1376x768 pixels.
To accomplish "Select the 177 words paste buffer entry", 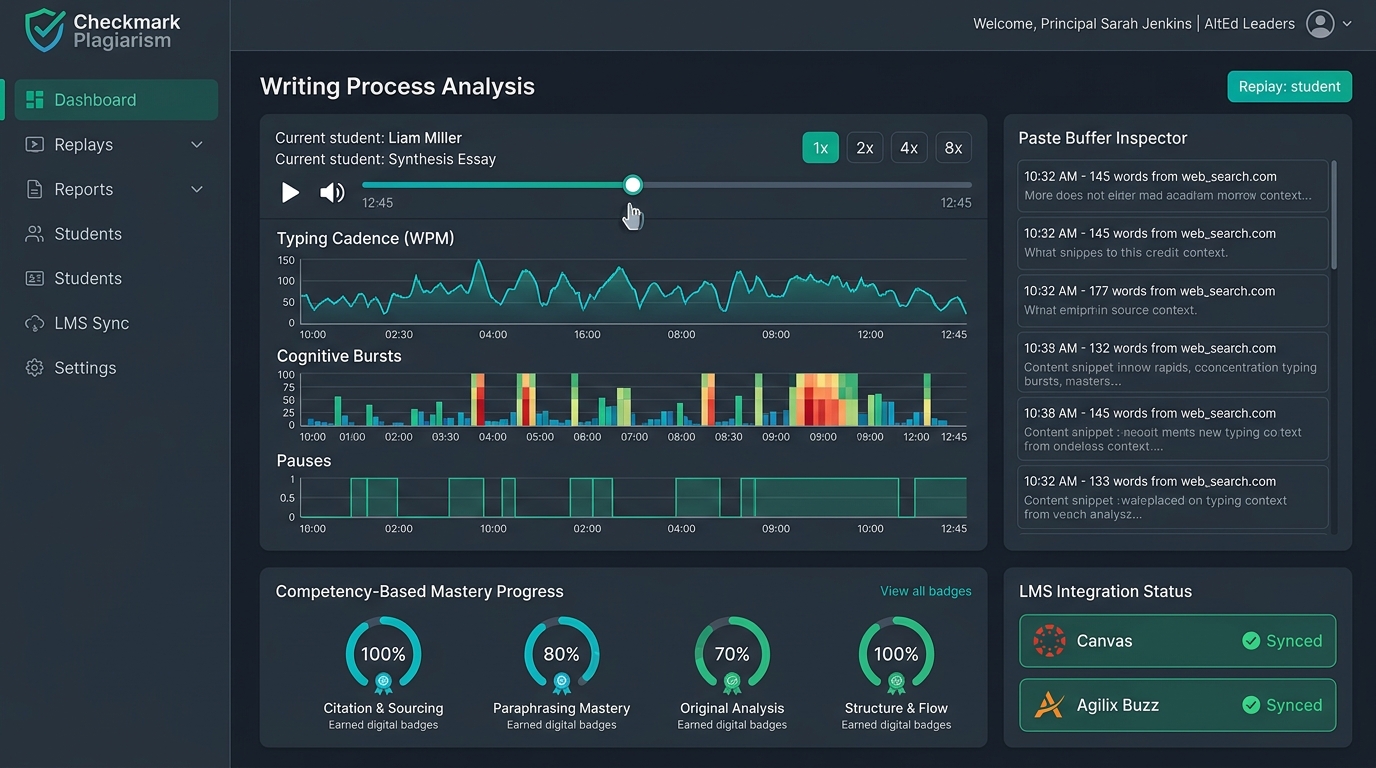I will pyautogui.click(x=1173, y=300).
